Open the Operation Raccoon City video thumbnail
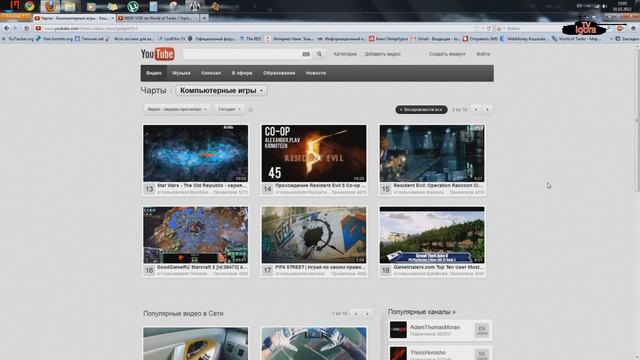Image resolution: width=640 pixels, height=360 pixels. pyautogui.click(x=432, y=153)
